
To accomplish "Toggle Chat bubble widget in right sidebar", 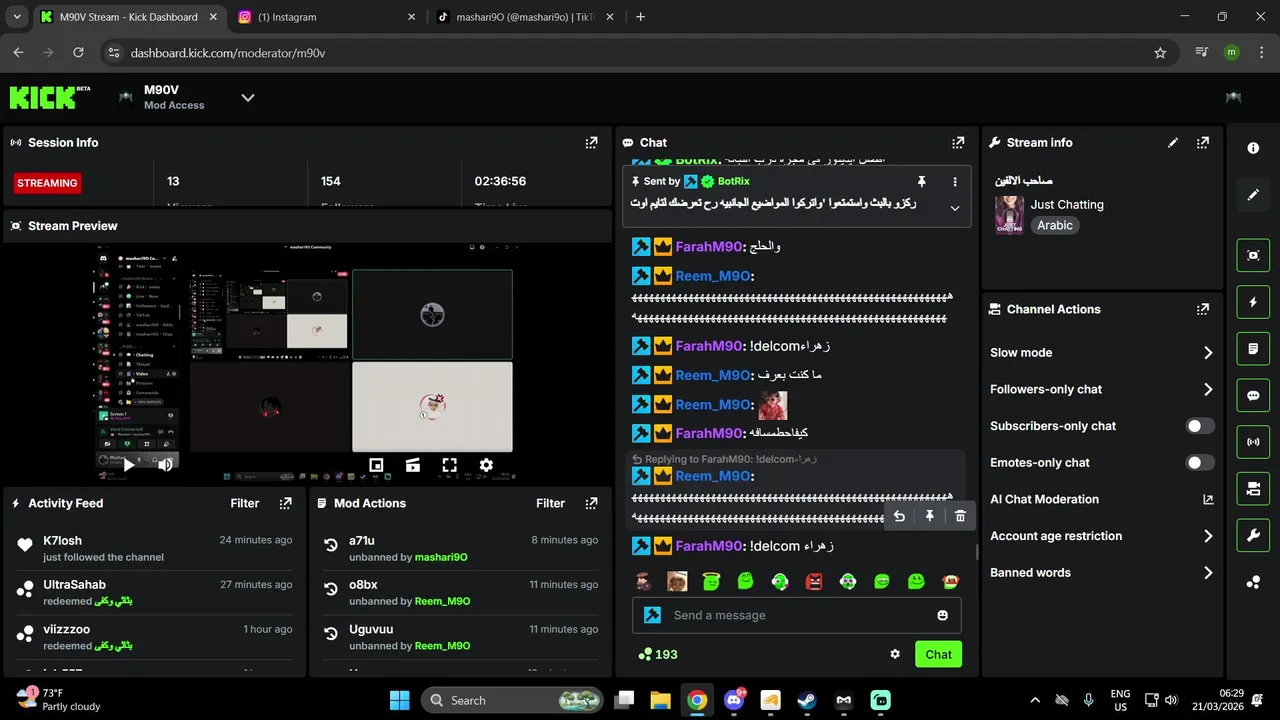I will (1253, 395).
